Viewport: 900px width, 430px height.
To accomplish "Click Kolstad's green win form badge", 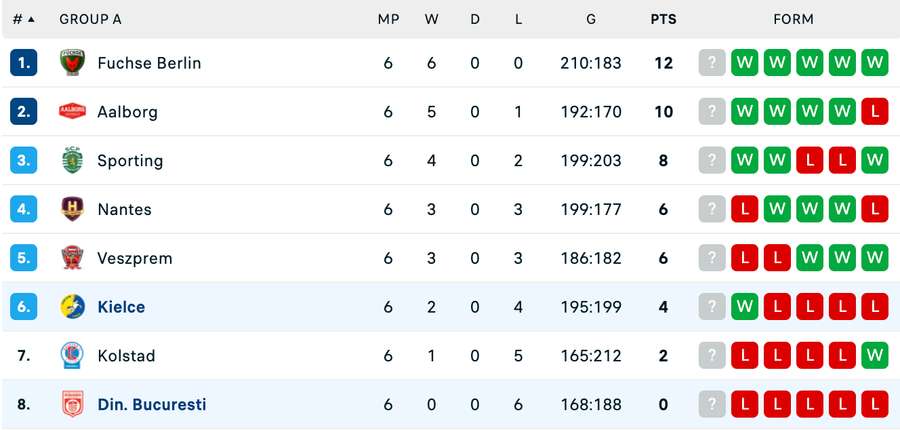I will (x=874, y=355).
